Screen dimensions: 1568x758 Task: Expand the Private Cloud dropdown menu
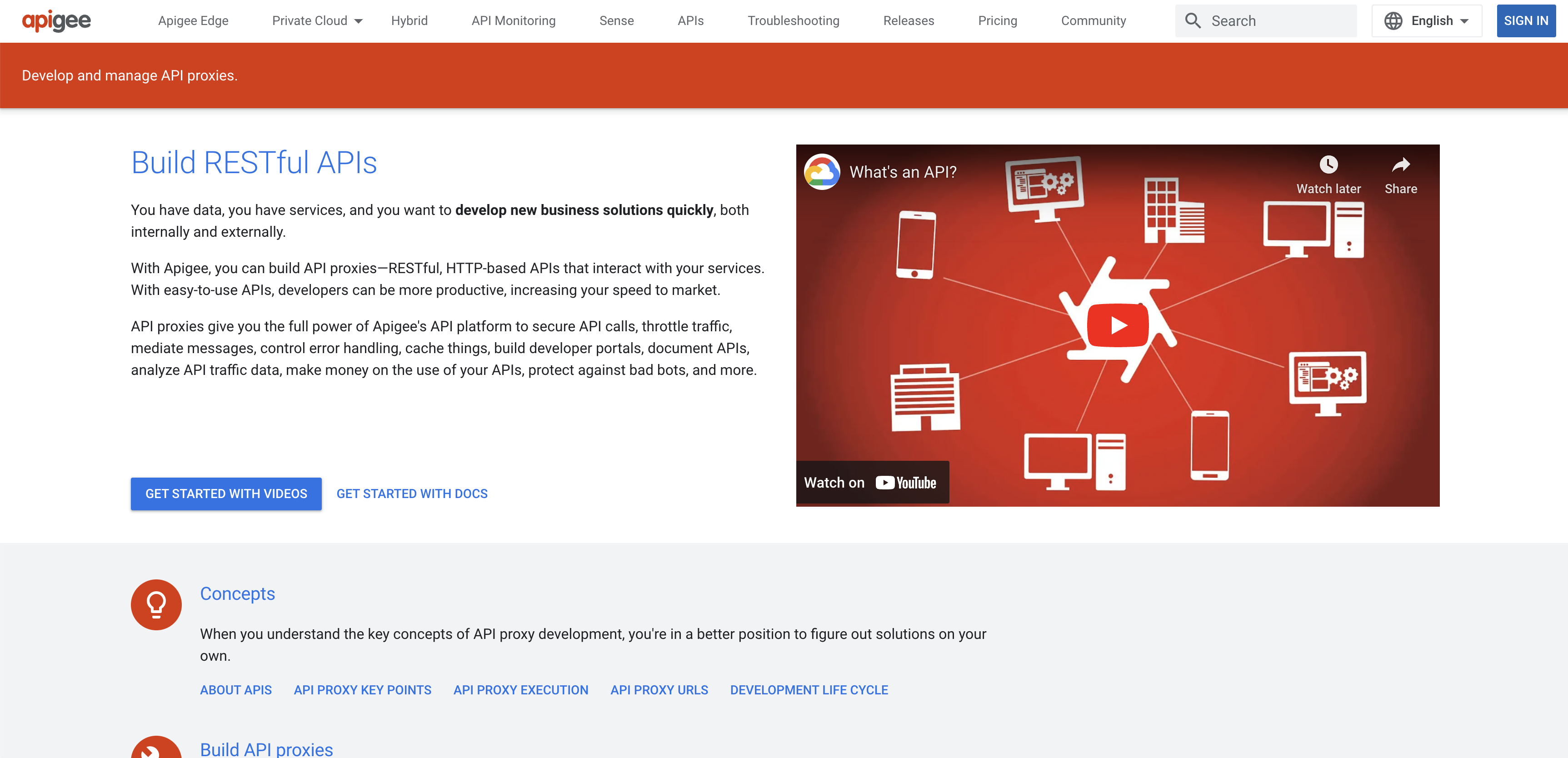[x=316, y=21]
